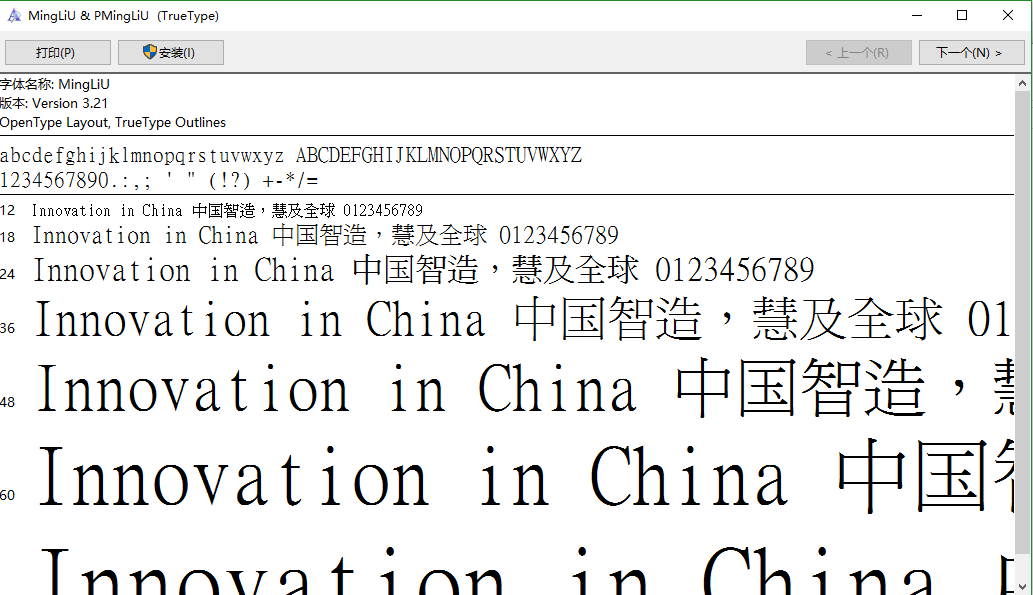The height and width of the screenshot is (595, 1033).
Task: Click the 打印(P) print button
Action: pyautogui.click(x=57, y=52)
